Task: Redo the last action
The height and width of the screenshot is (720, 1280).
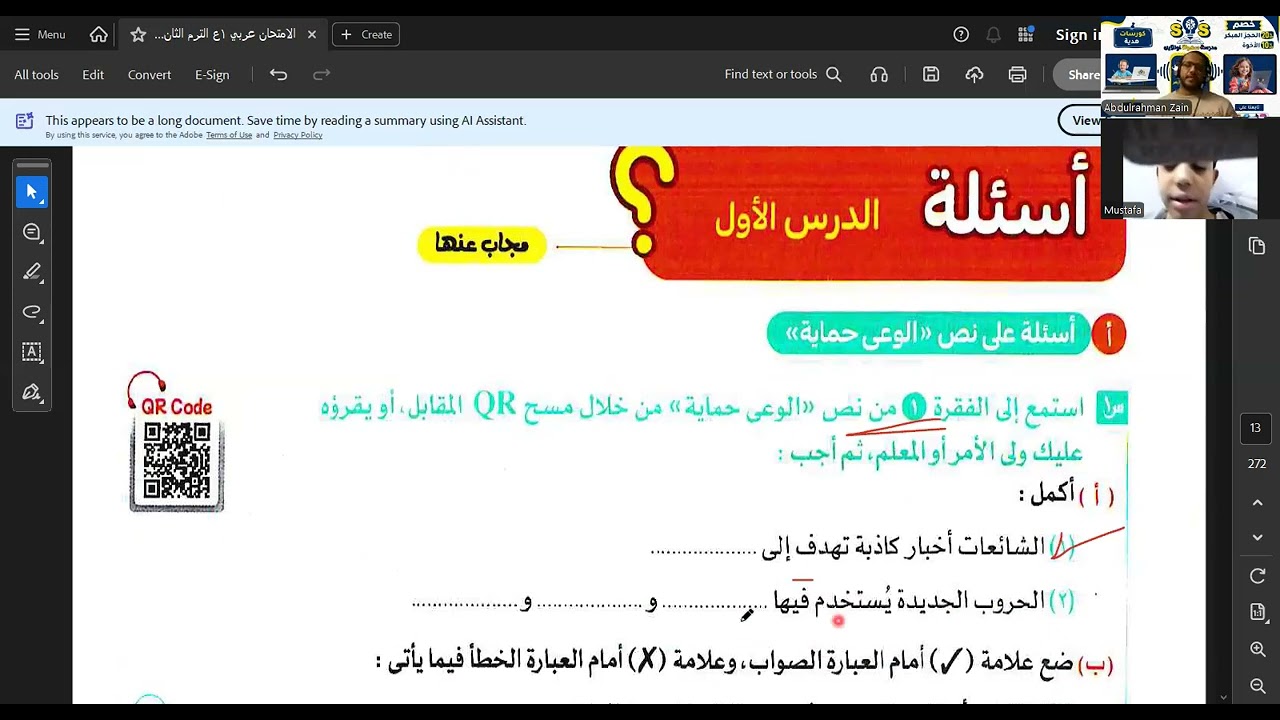Action: coord(321,74)
